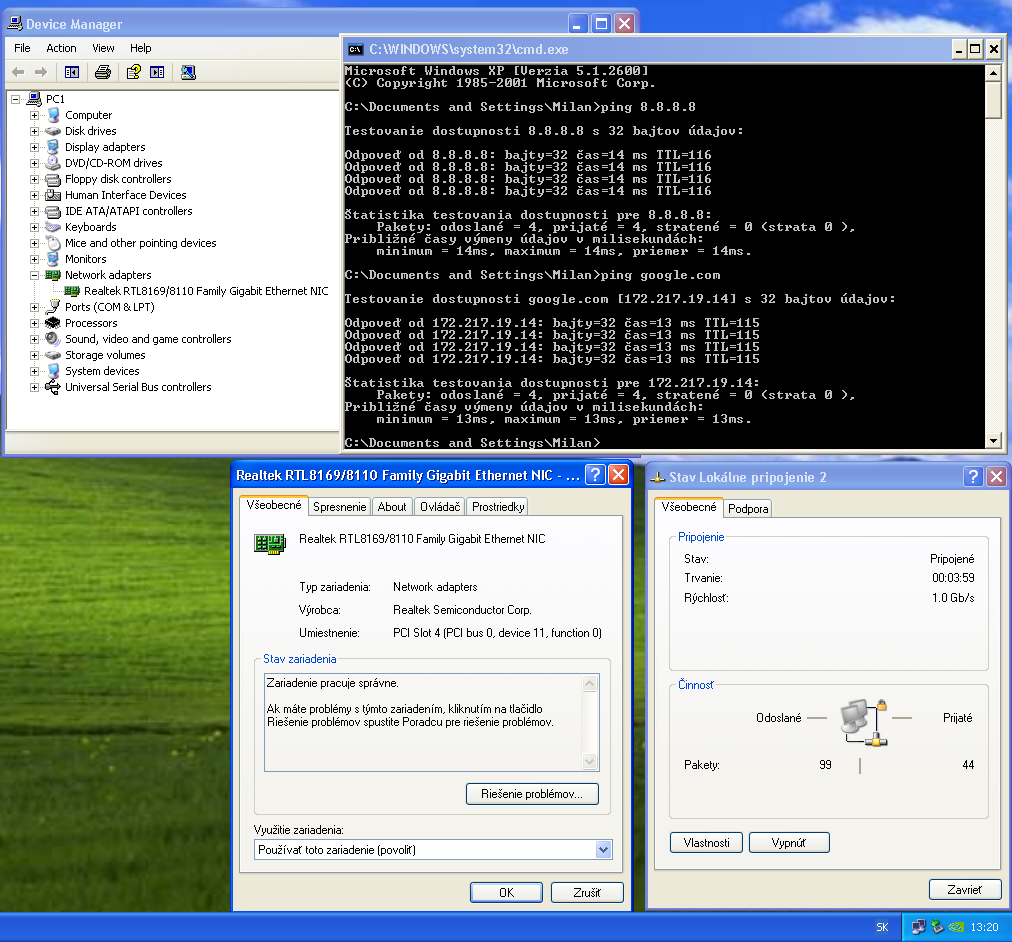Viewport: 1012px width, 942px height.
Task: Click the cmd window scroll-up arrow
Action: tap(993, 73)
